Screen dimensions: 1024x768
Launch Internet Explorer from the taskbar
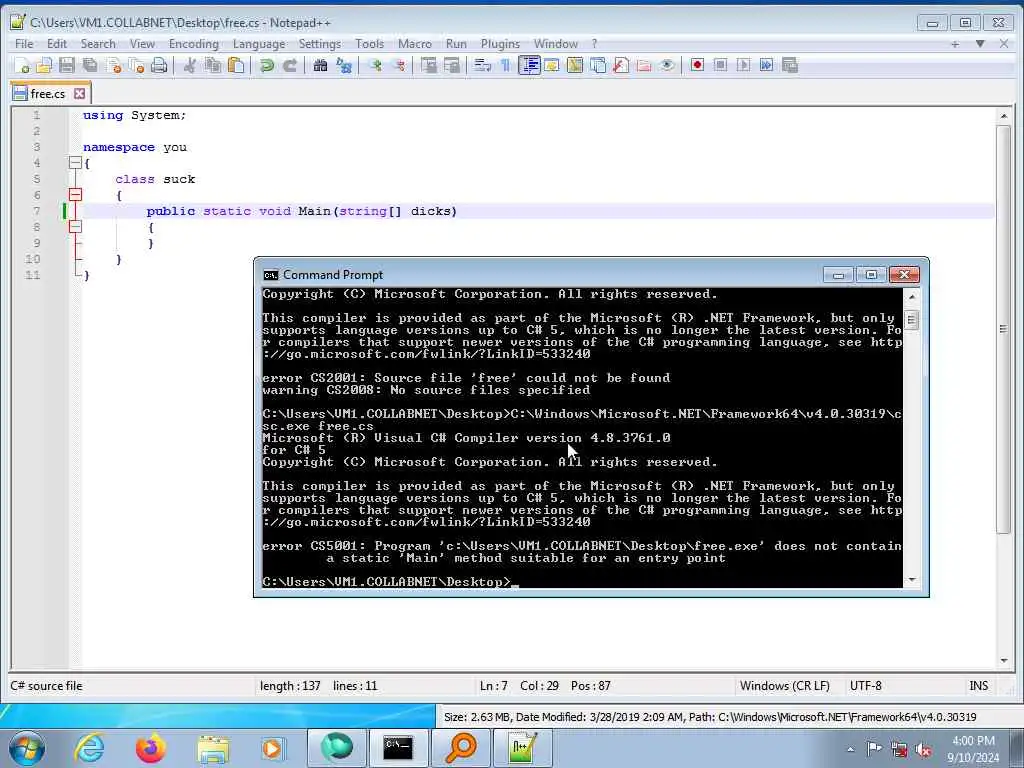pos(89,748)
